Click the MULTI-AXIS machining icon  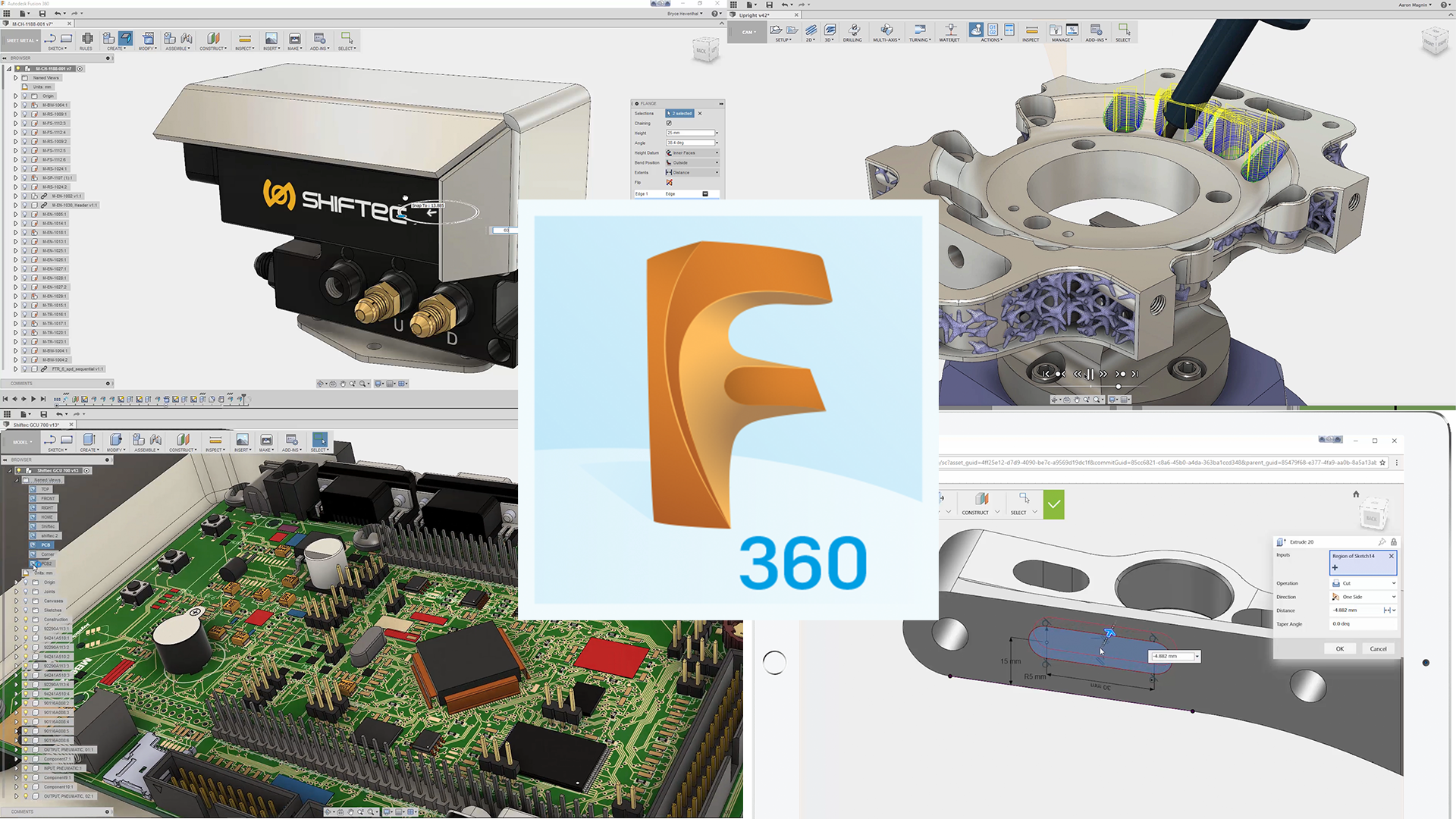pyautogui.click(x=886, y=32)
